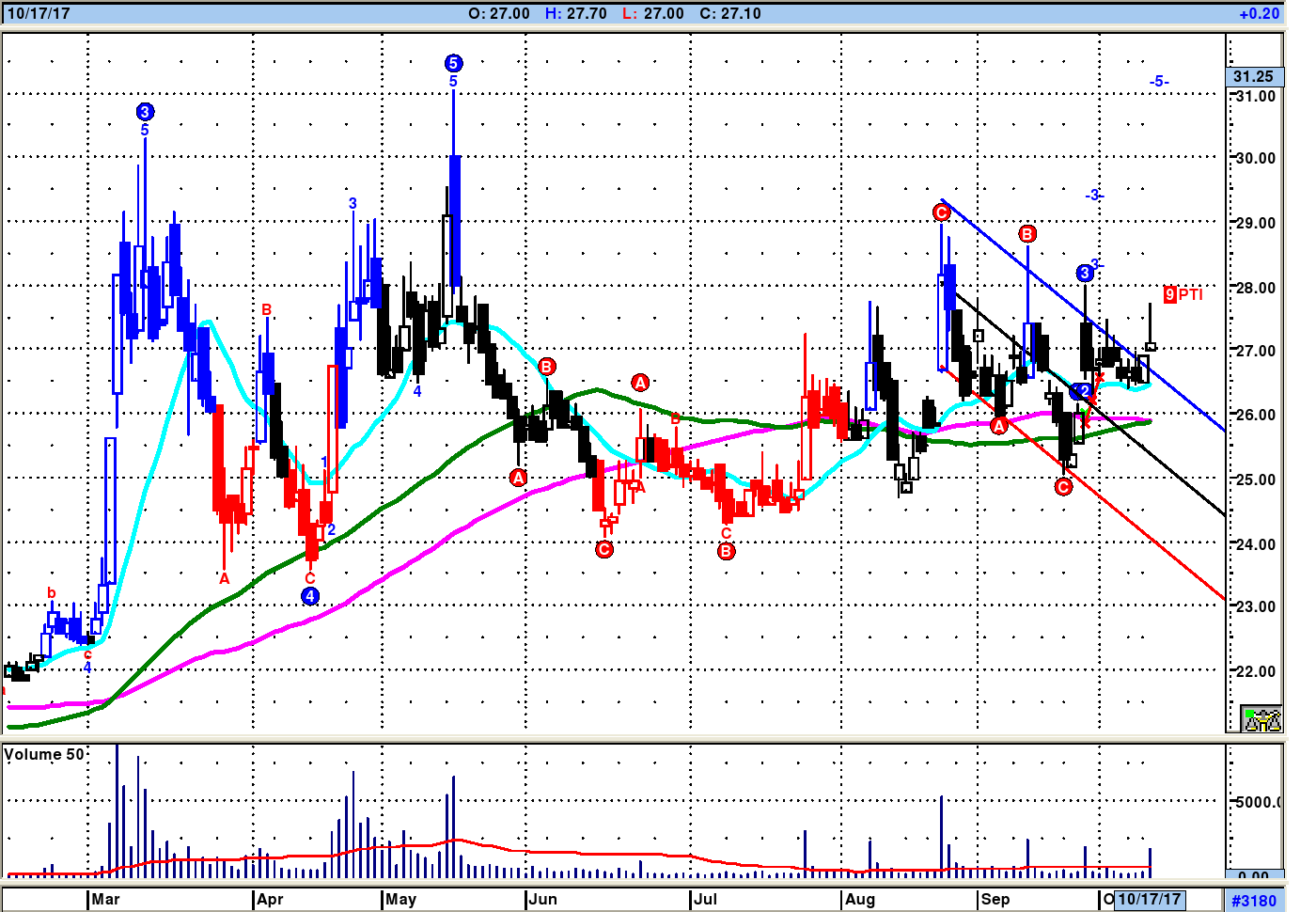
Task: Select the Mar label on the time axis
Action: pyautogui.click(x=106, y=899)
